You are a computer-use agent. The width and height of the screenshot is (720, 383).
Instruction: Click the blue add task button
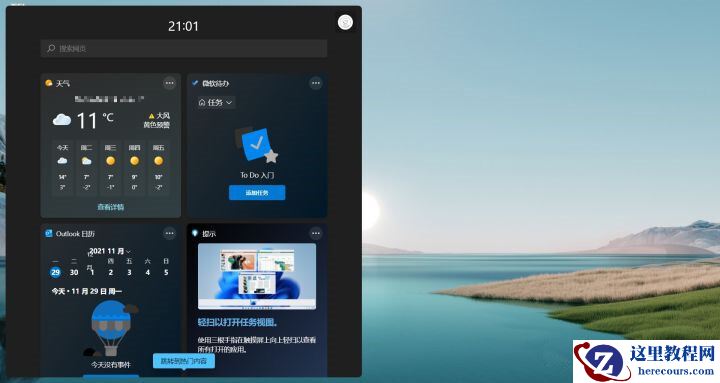coord(257,193)
